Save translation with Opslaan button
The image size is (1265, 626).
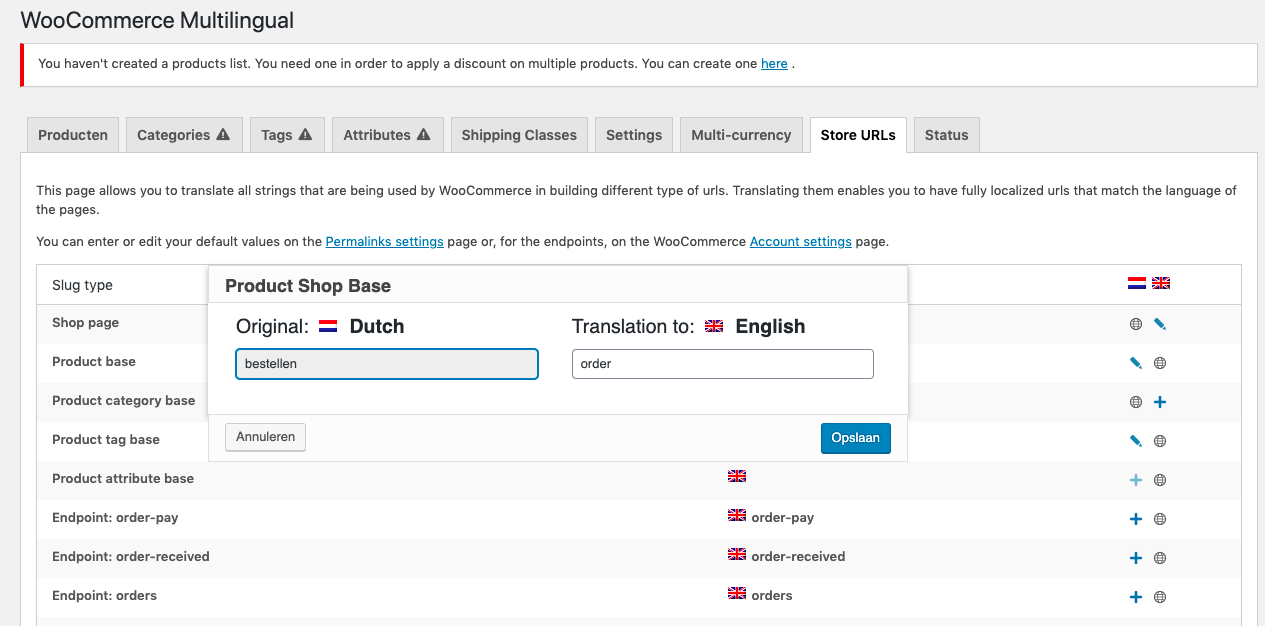tap(855, 438)
